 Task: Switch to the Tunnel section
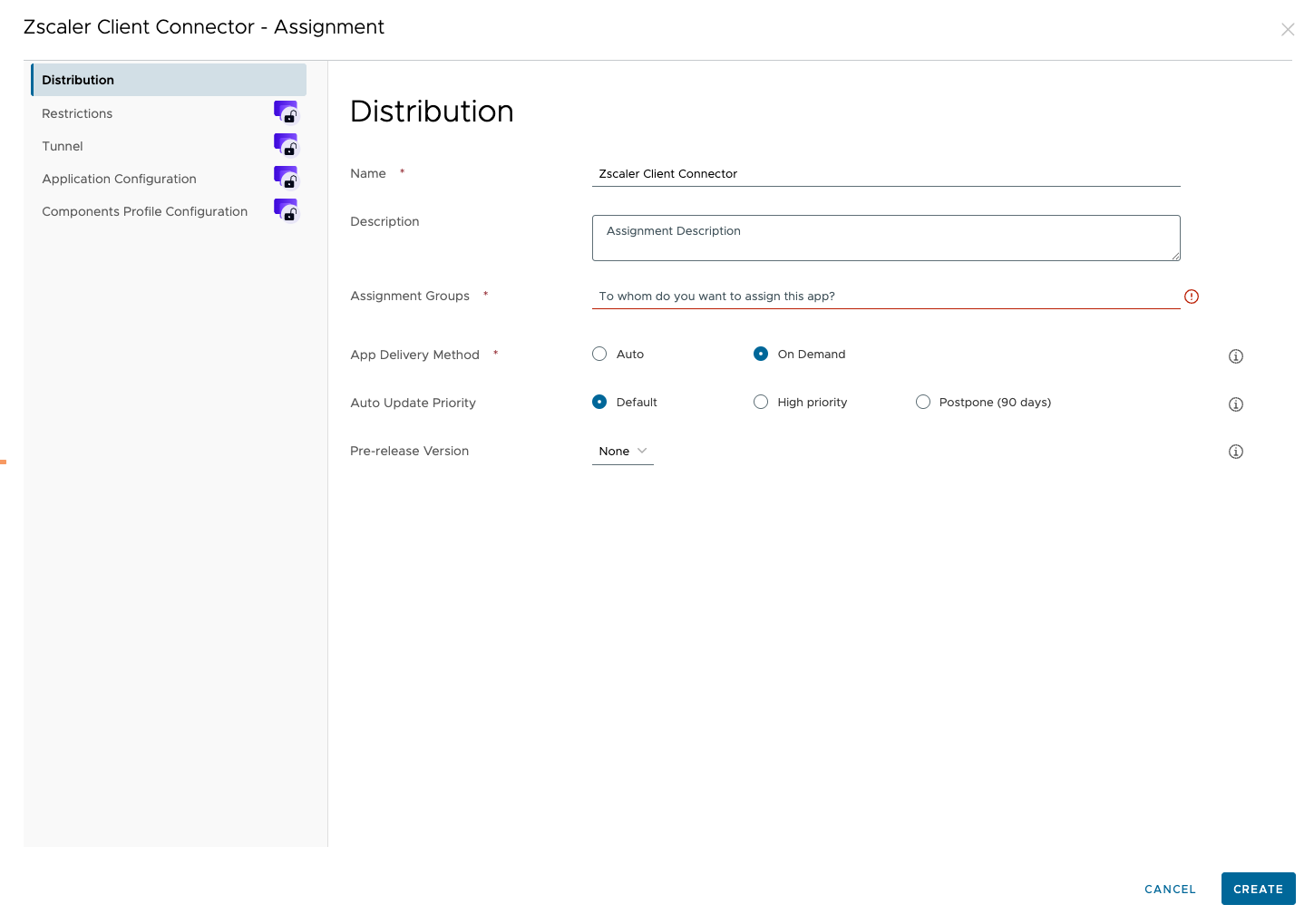point(63,146)
